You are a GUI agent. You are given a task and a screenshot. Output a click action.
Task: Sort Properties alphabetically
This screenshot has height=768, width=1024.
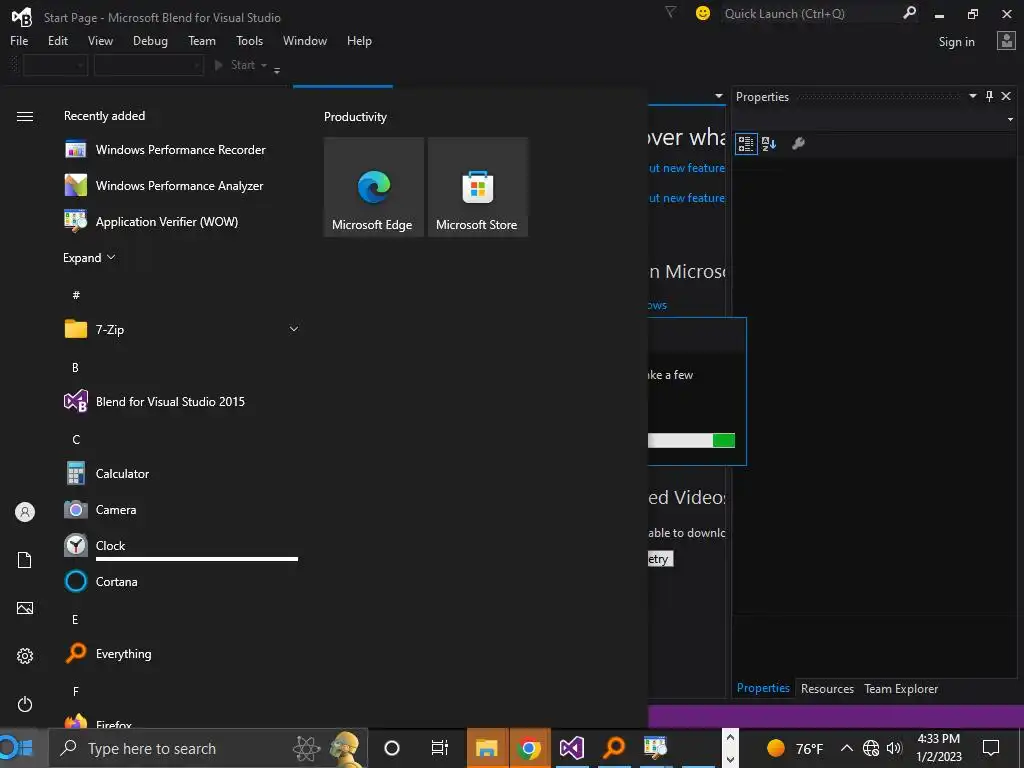coord(769,144)
